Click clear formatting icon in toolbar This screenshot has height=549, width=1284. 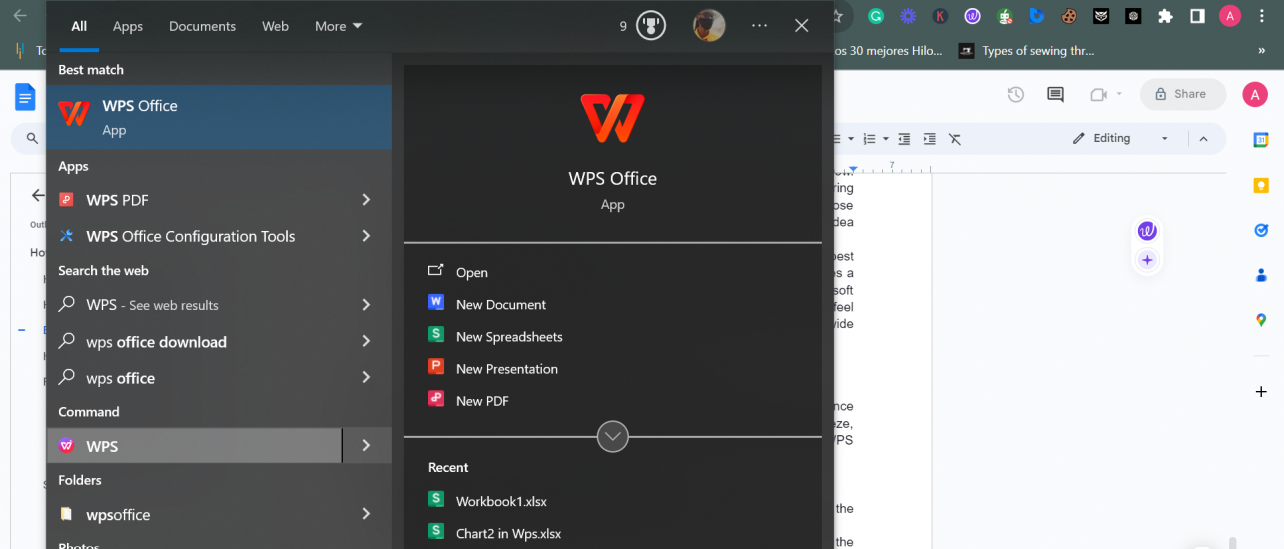tap(955, 139)
